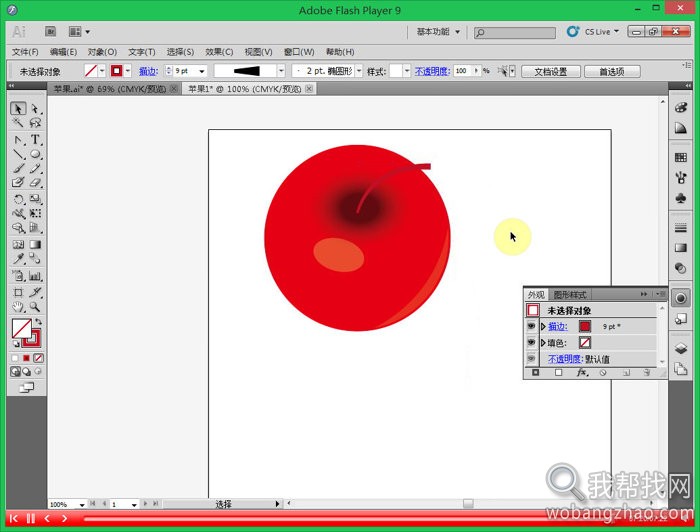Toggle visibility eye for 填色 row
This screenshot has width=700, height=532.
531,342
